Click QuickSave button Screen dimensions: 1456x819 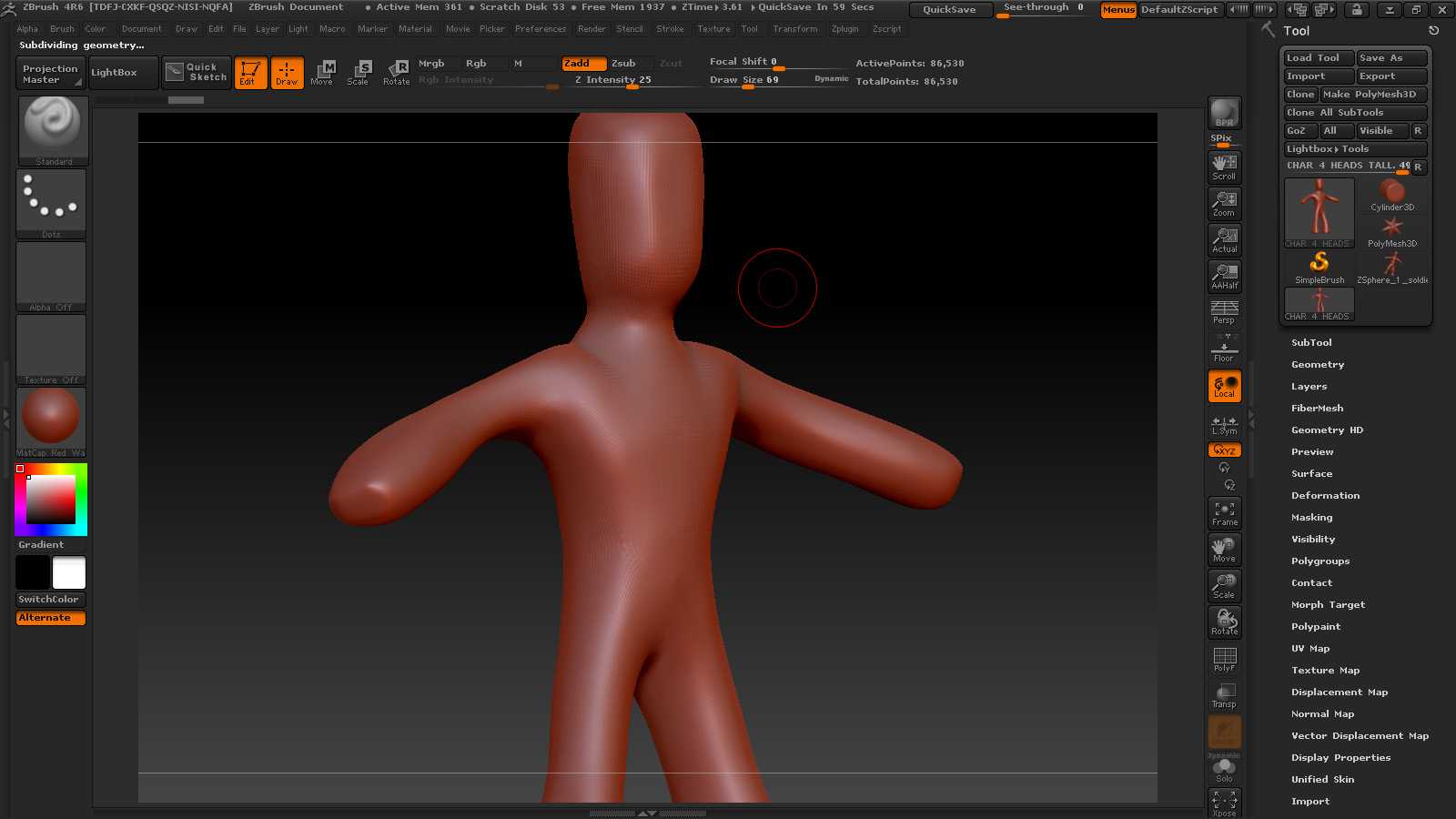coord(949,9)
